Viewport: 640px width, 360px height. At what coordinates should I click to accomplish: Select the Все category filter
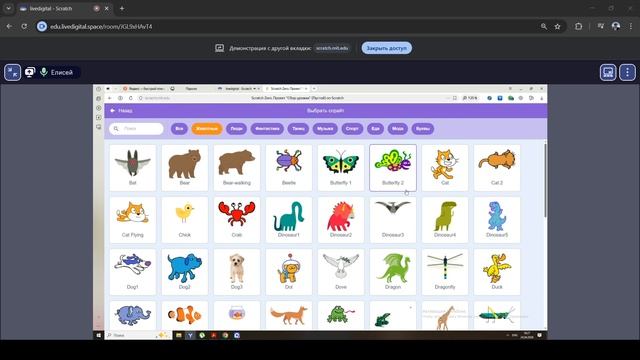click(x=179, y=129)
